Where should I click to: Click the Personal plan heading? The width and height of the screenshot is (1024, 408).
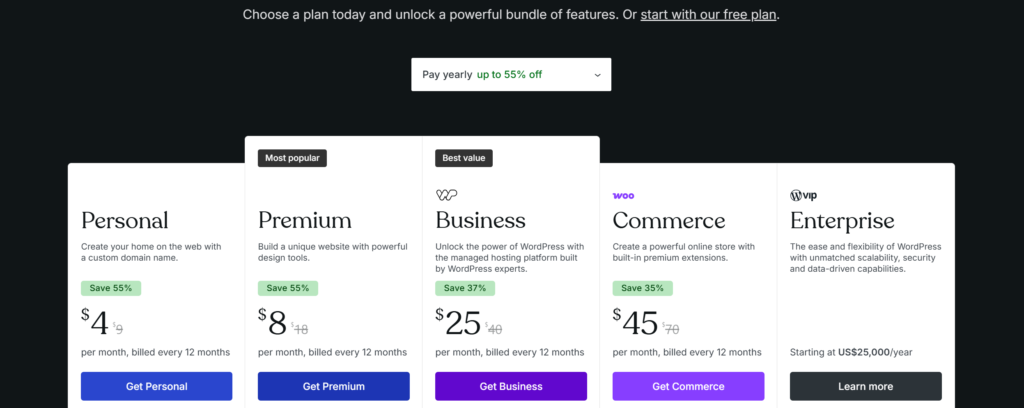tap(124, 220)
